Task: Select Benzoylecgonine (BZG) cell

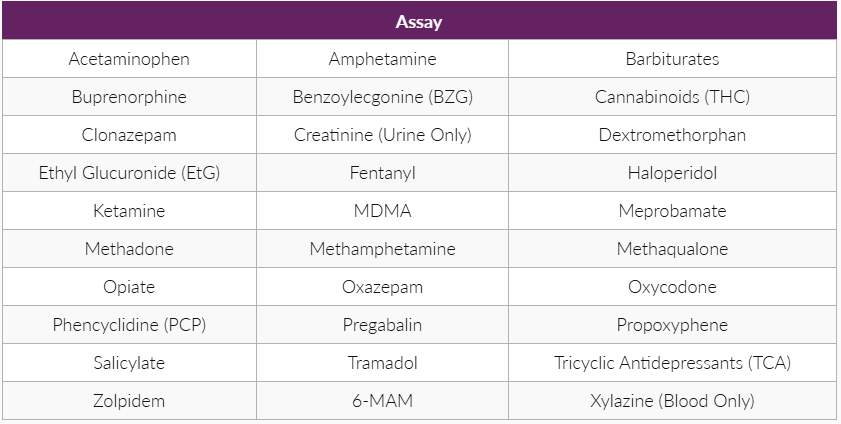Action: tap(382, 97)
